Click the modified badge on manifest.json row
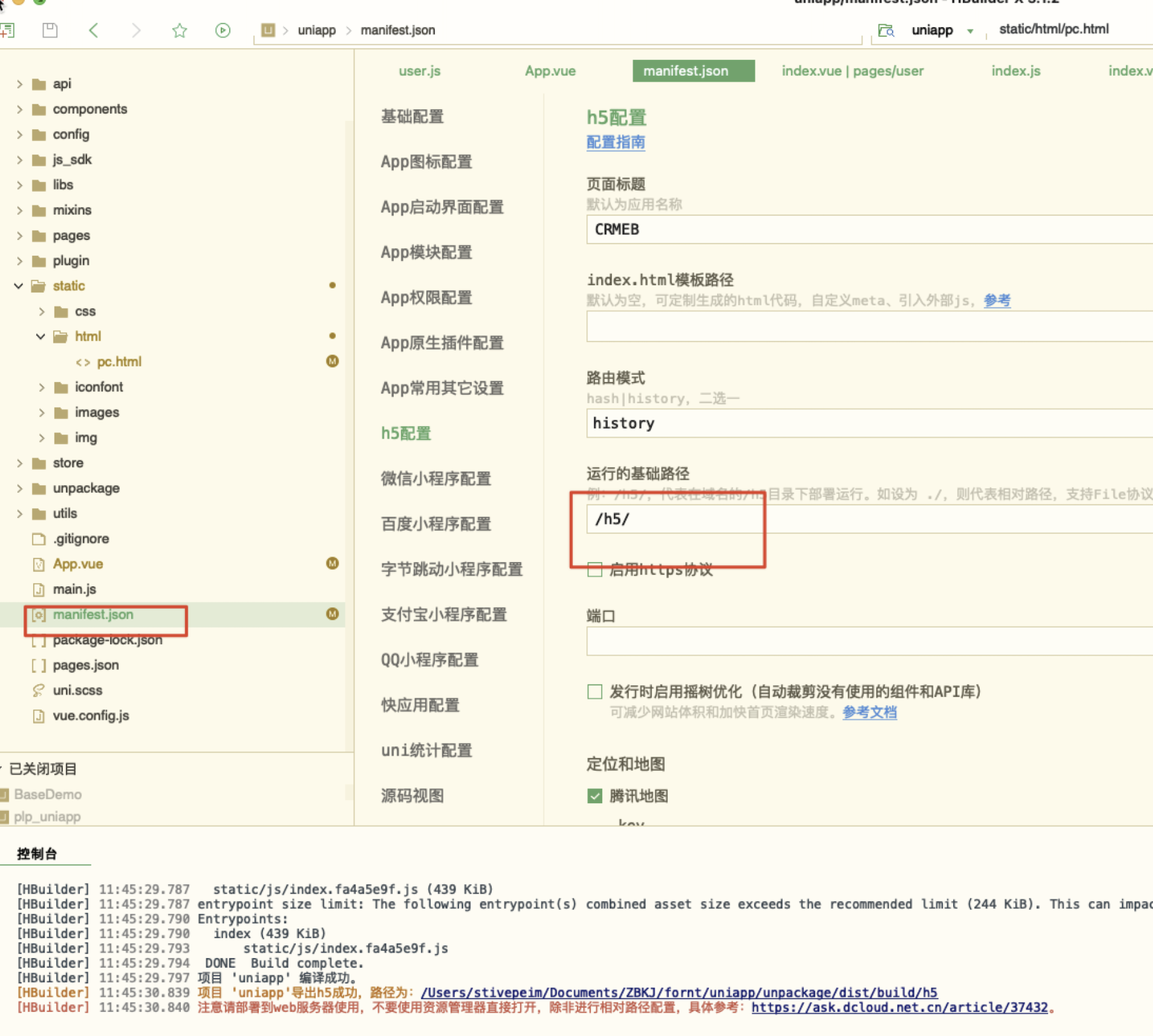The width and height of the screenshot is (1153, 1036). 333,614
